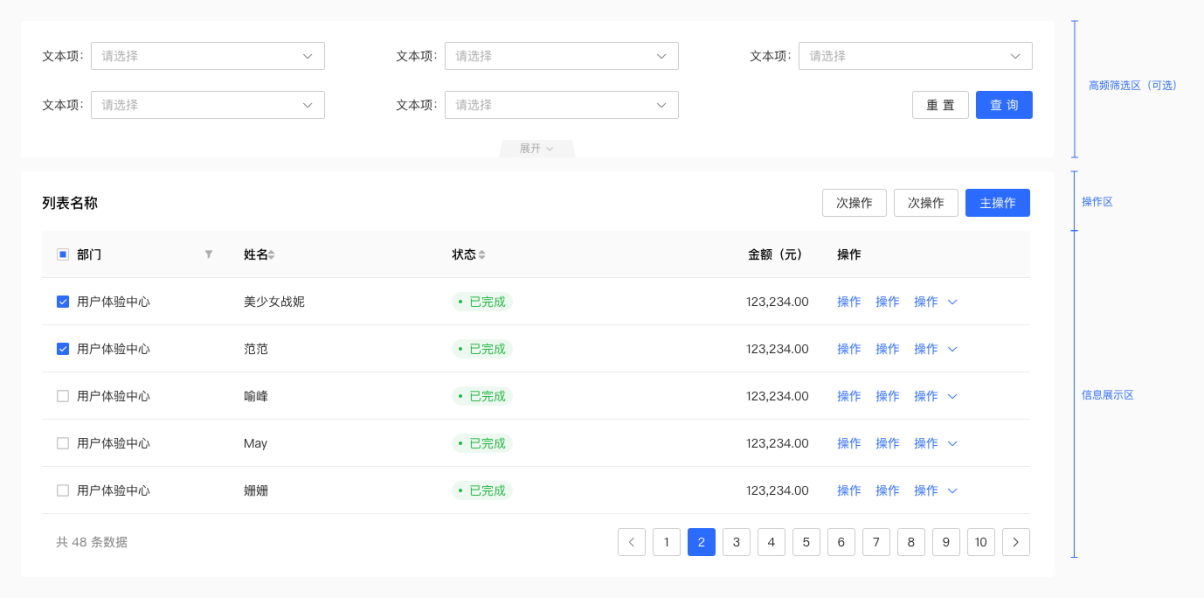The width and height of the screenshot is (1204, 598).
Task: Open more actions chevron in 姗姗 row
Action: 952,491
